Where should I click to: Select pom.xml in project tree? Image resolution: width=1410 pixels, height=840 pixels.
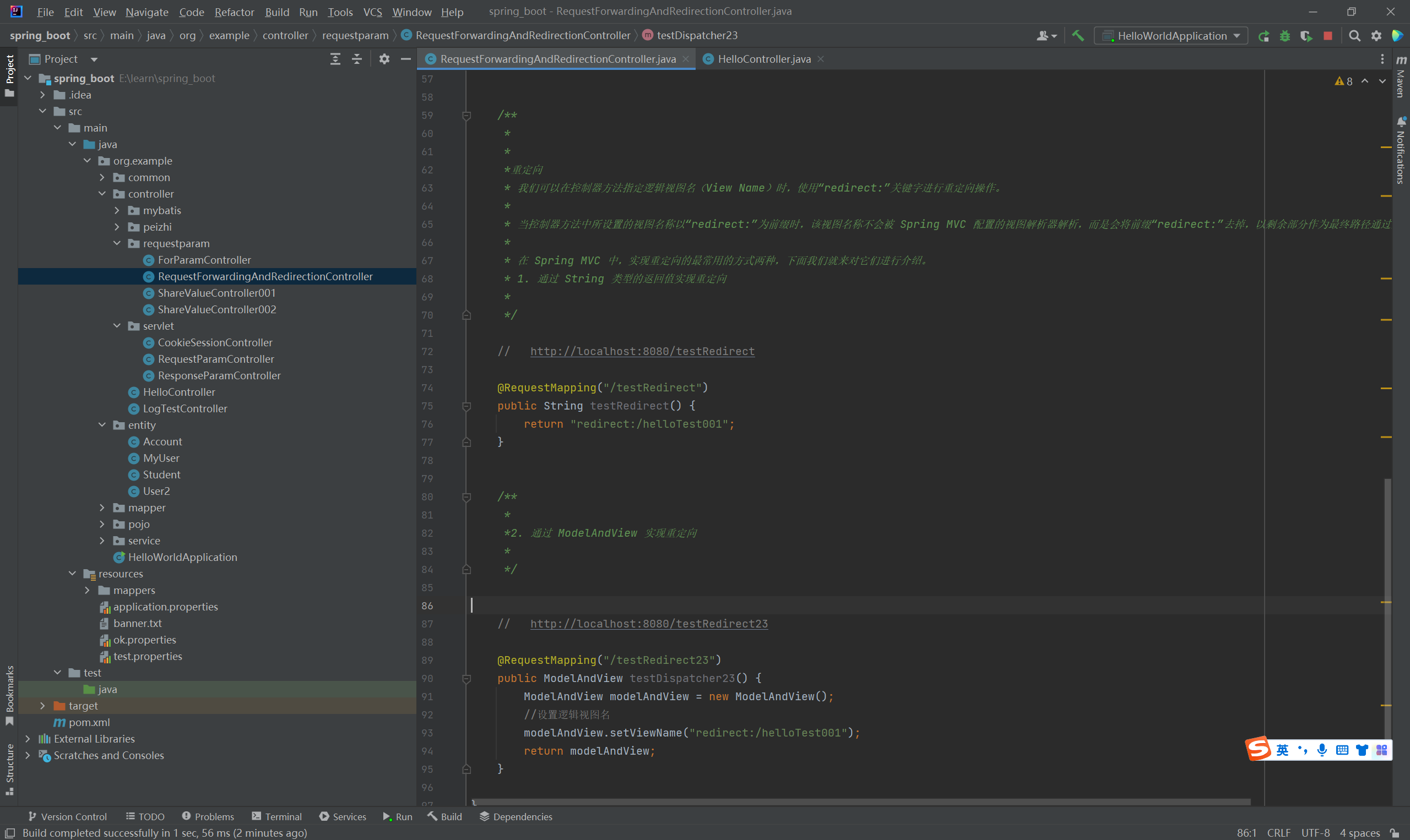pos(89,722)
